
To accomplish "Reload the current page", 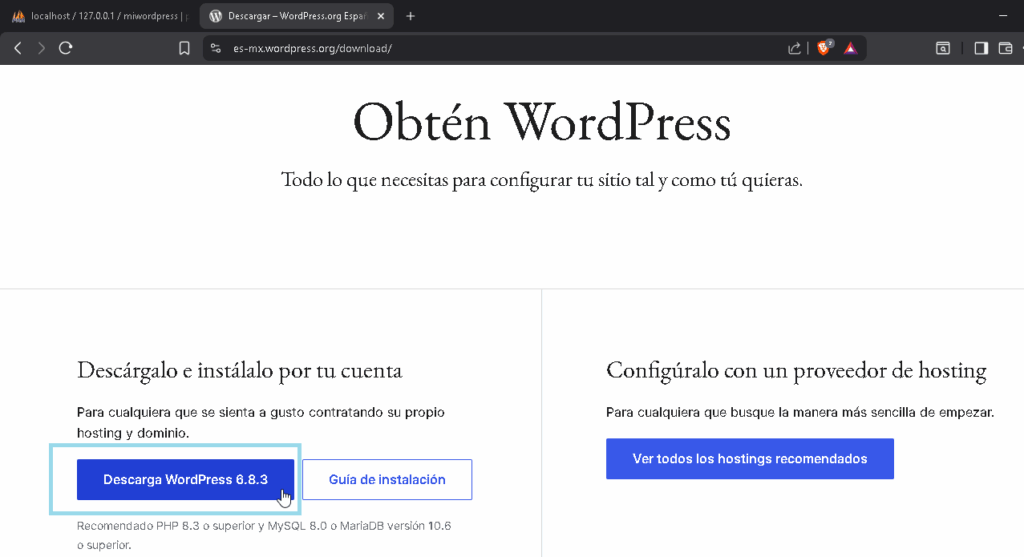I will (65, 48).
